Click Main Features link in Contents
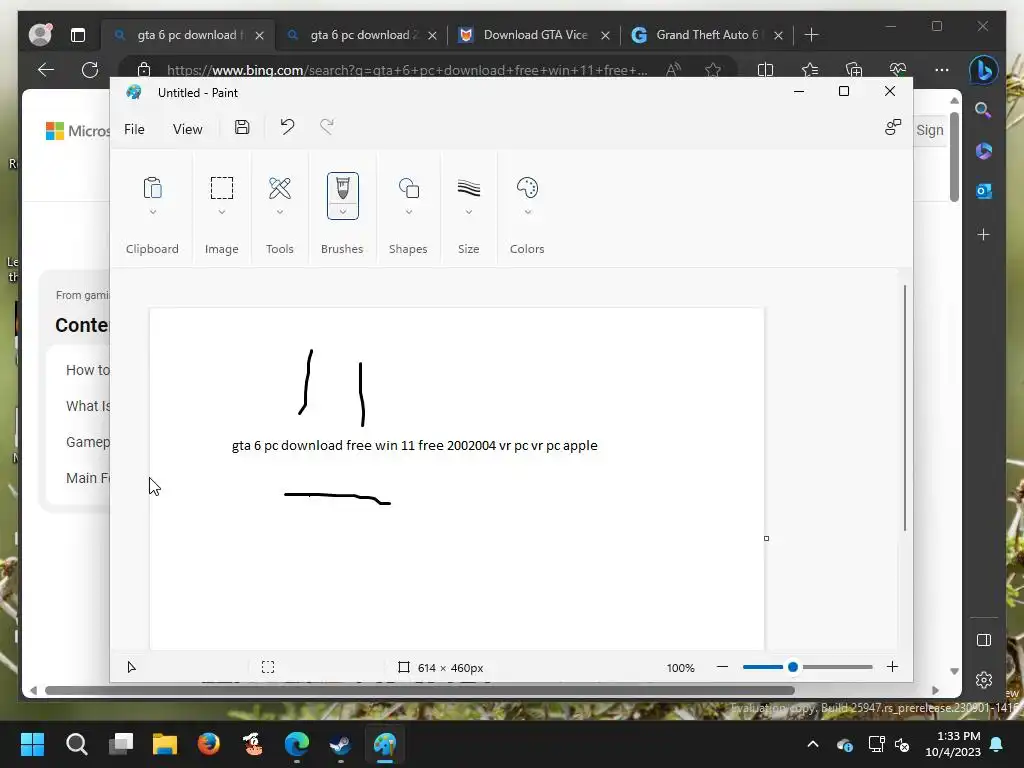 (88, 478)
